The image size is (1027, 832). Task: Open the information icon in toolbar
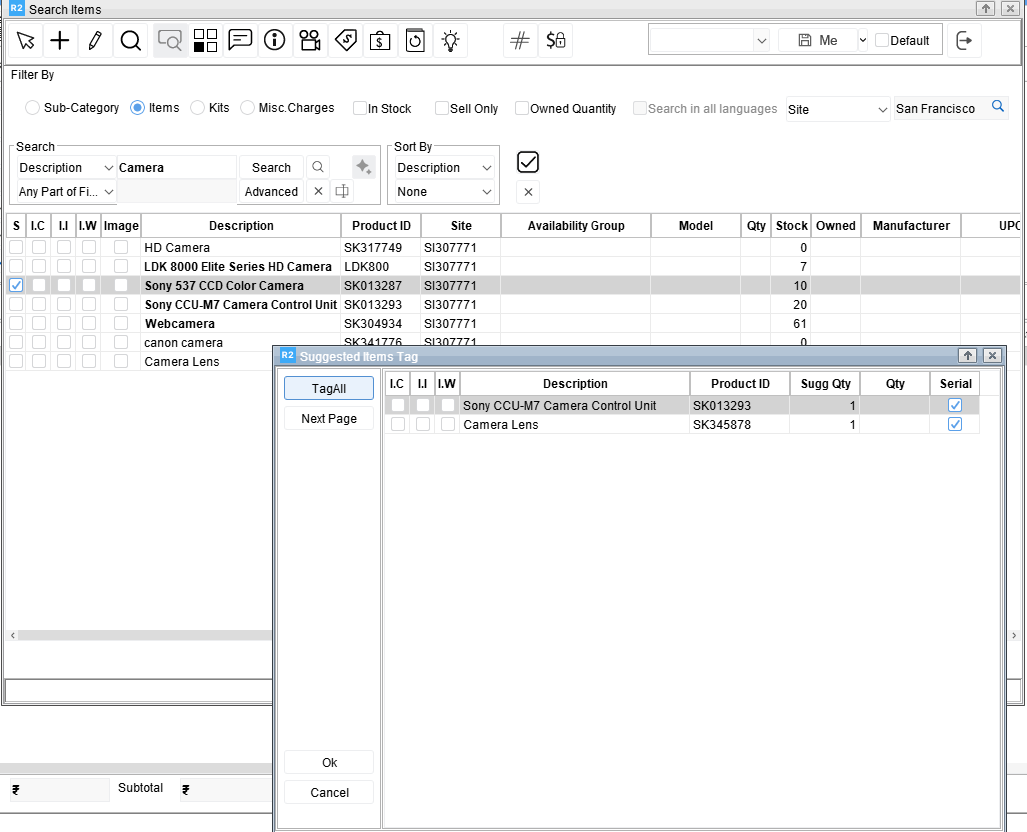[x=274, y=41]
